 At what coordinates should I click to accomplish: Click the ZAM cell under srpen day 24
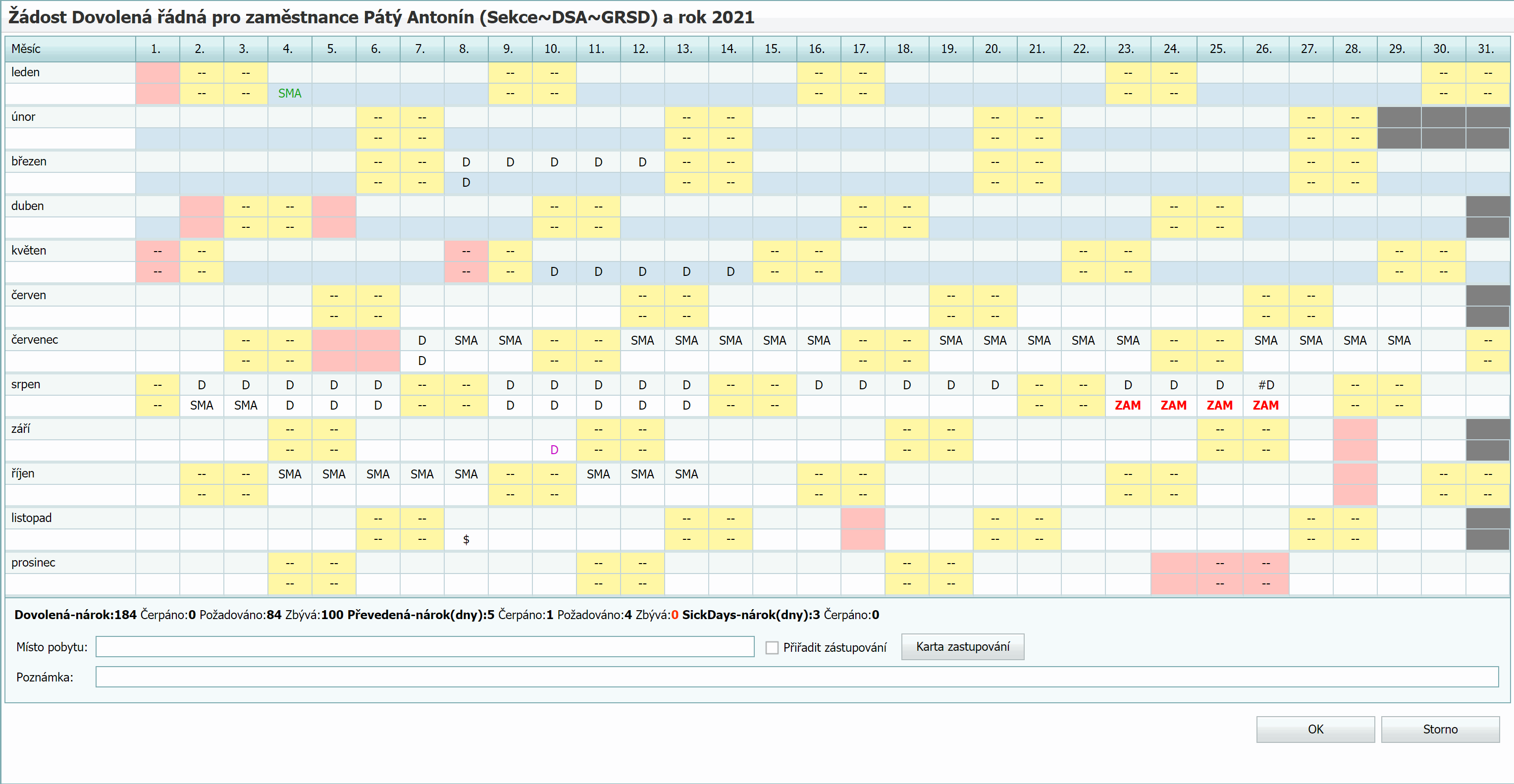[x=1173, y=406]
